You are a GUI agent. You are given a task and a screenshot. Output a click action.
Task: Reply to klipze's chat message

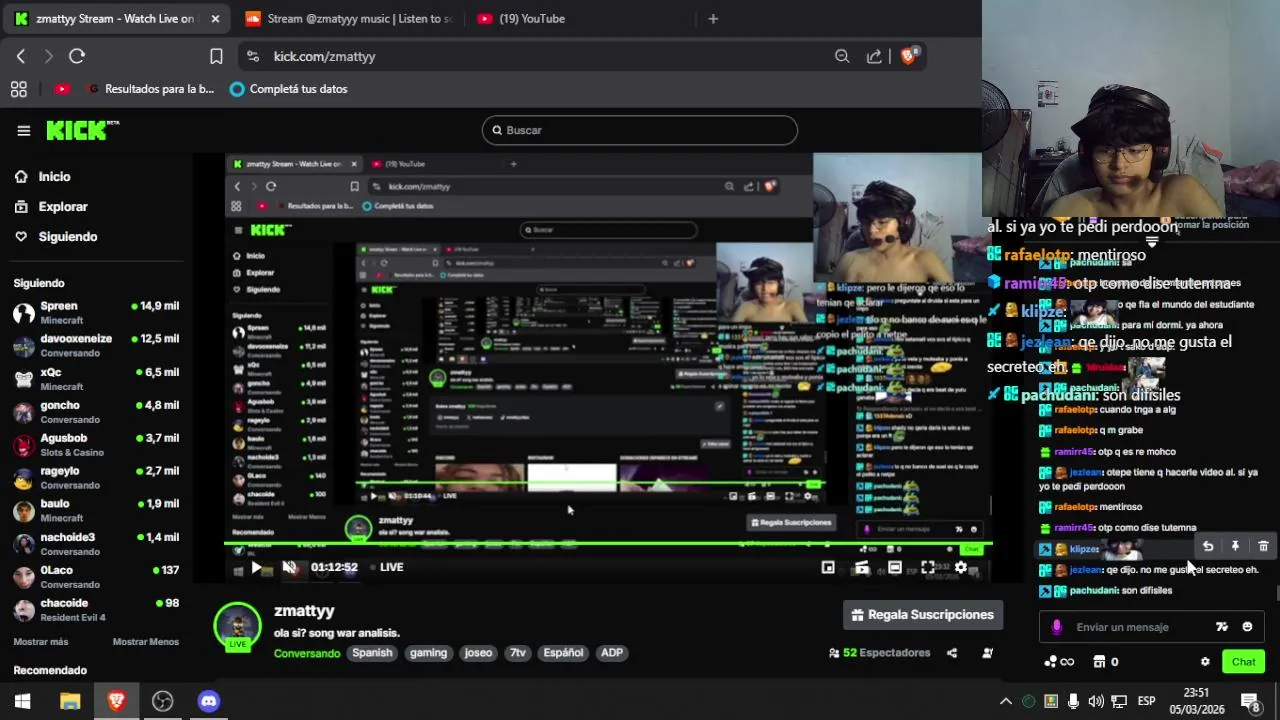coord(1208,546)
